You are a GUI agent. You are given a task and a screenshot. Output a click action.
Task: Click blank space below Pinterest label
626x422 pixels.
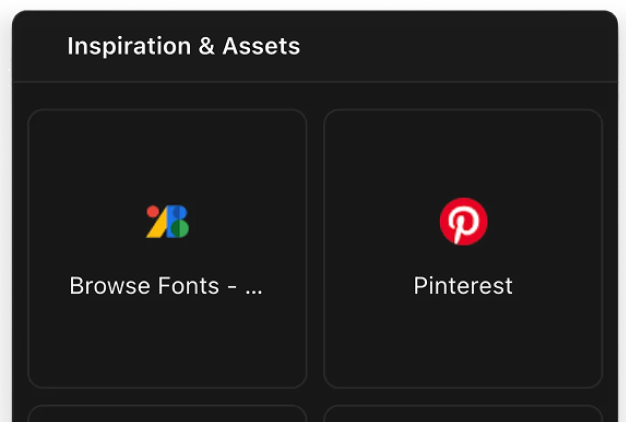(463, 345)
